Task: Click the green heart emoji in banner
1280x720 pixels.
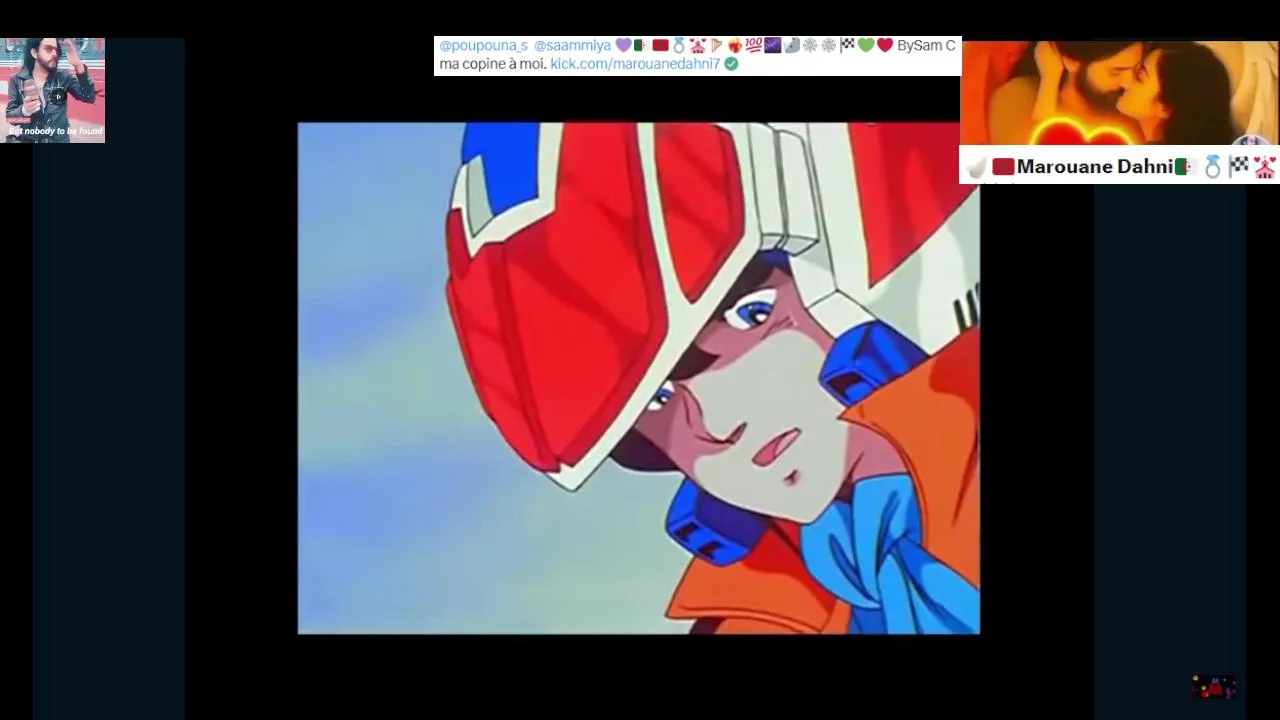Action: pyautogui.click(x=865, y=45)
